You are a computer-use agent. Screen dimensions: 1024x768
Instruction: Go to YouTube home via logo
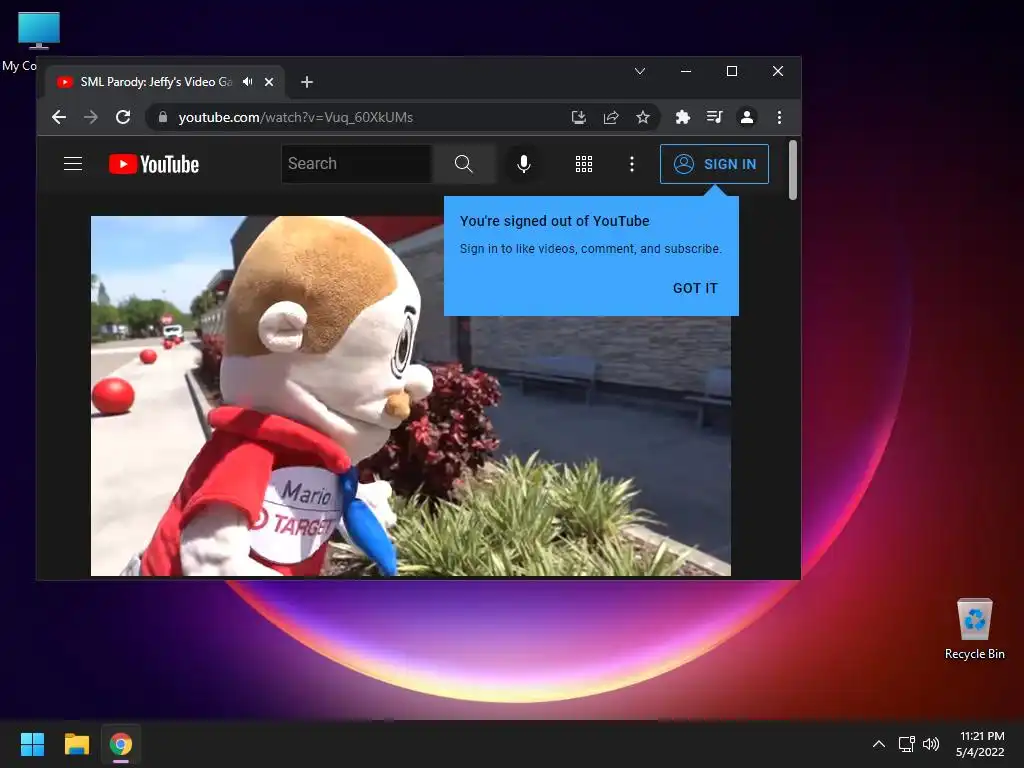[x=154, y=164]
